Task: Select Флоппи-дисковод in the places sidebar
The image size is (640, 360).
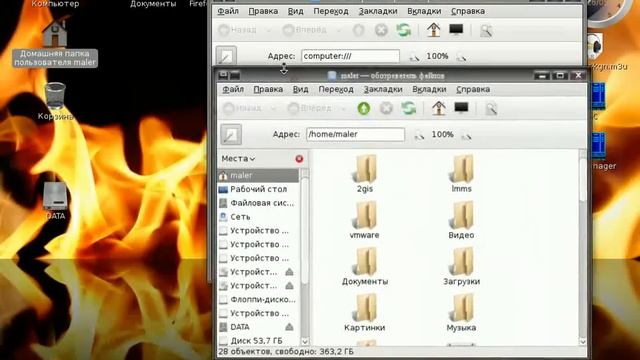Action: point(258,300)
